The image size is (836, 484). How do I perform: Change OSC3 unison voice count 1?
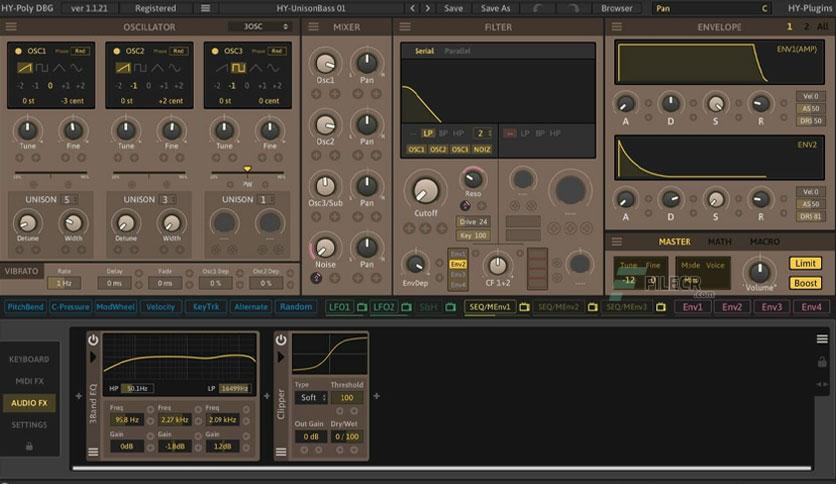(x=267, y=199)
